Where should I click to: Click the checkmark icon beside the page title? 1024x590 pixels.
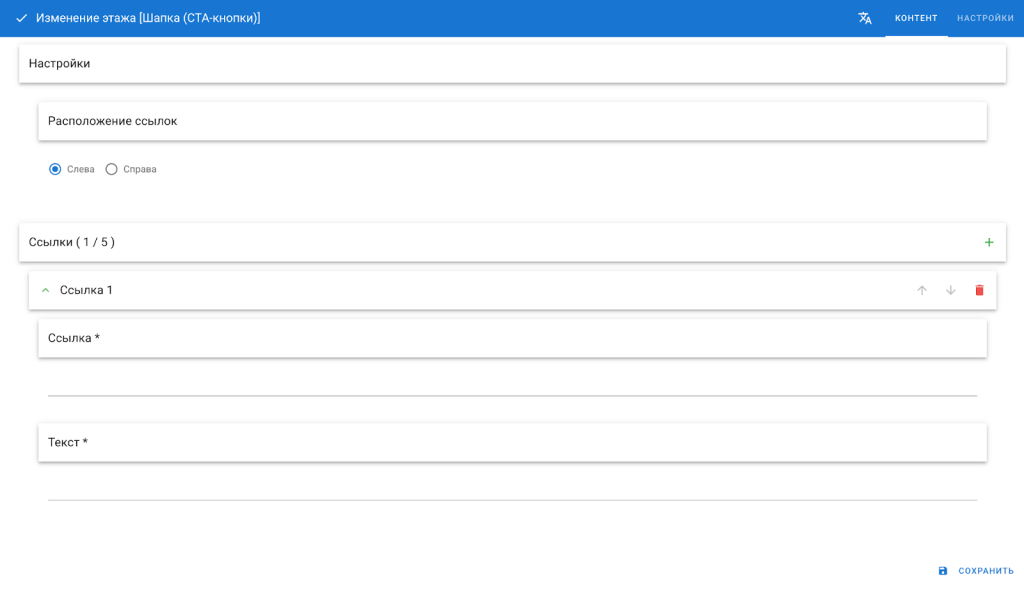coord(21,18)
